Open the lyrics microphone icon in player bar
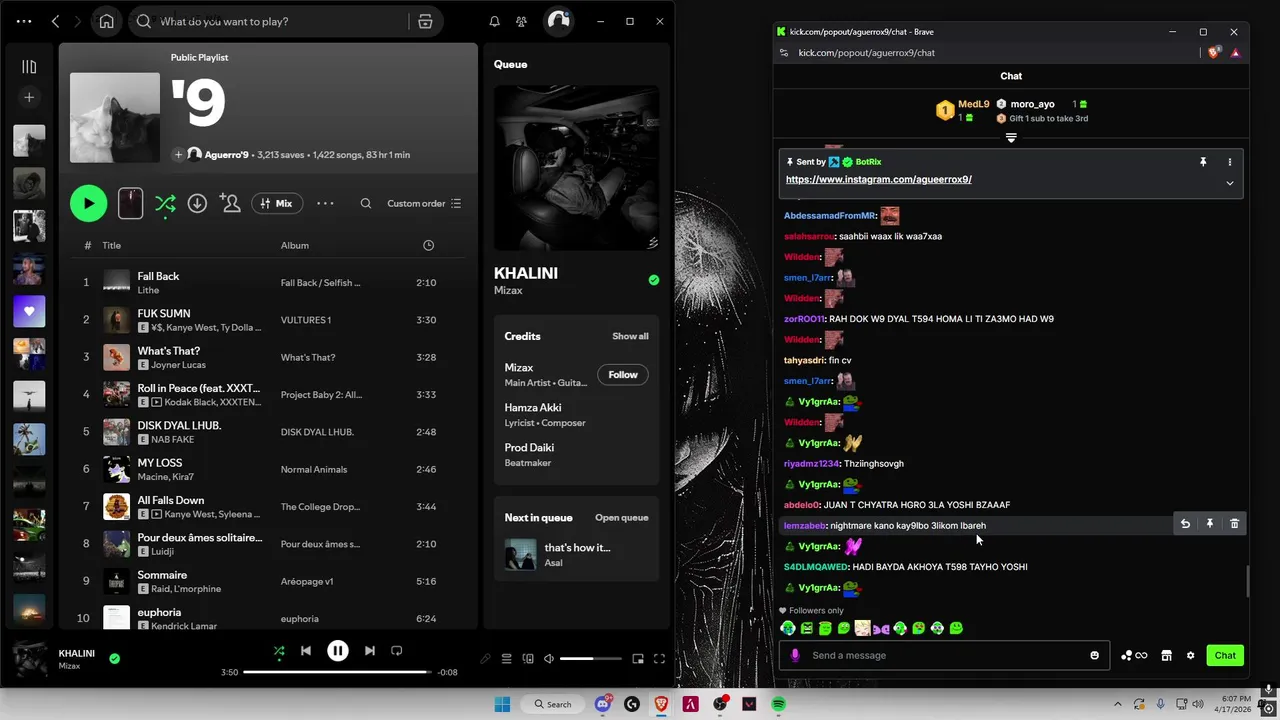The image size is (1280, 720). click(485, 659)
